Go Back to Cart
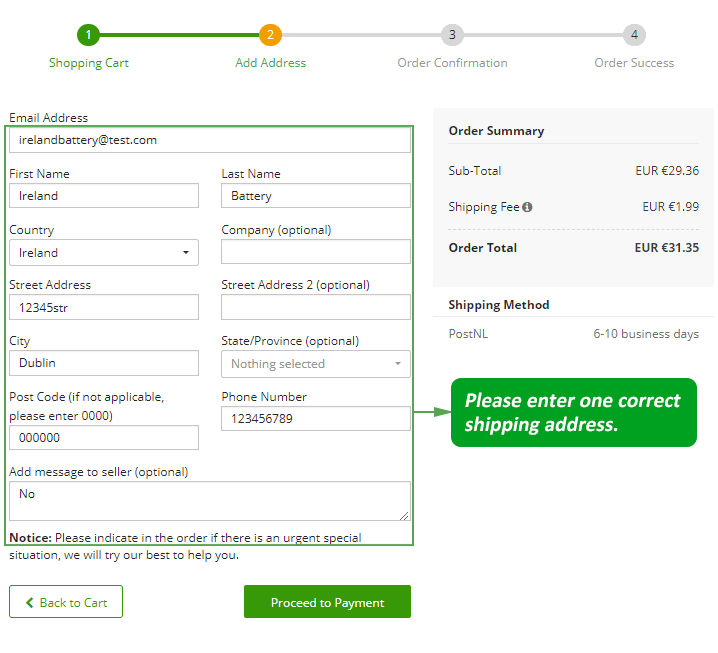Screen dimensions: 718x653 (x=66, y=602)
